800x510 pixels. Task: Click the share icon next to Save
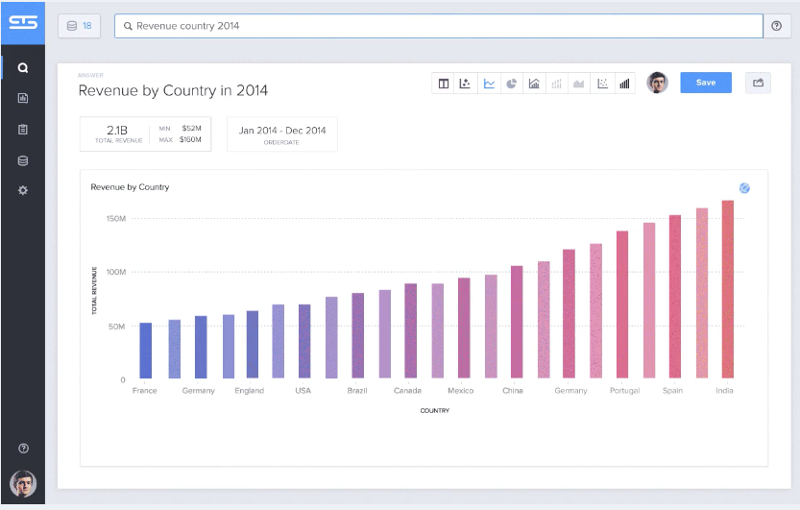coord(758,83)
